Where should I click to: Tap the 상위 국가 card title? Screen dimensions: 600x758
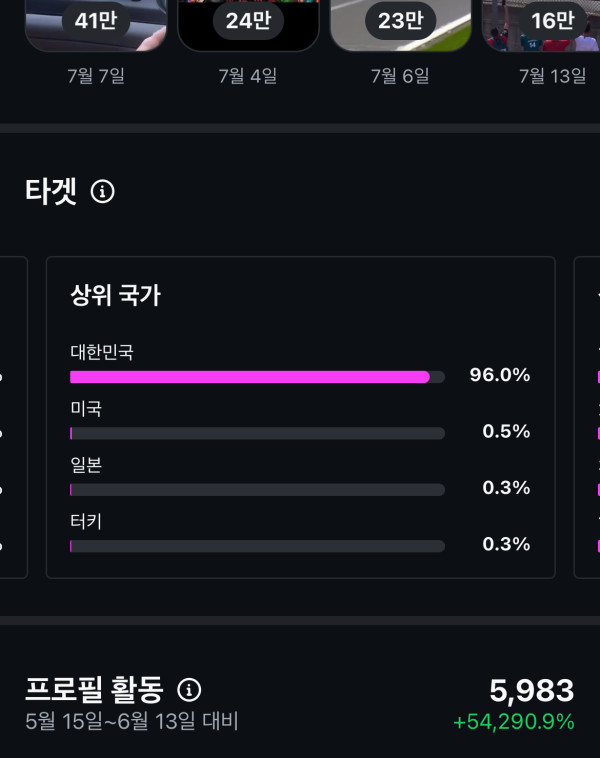tap(116, 295)
